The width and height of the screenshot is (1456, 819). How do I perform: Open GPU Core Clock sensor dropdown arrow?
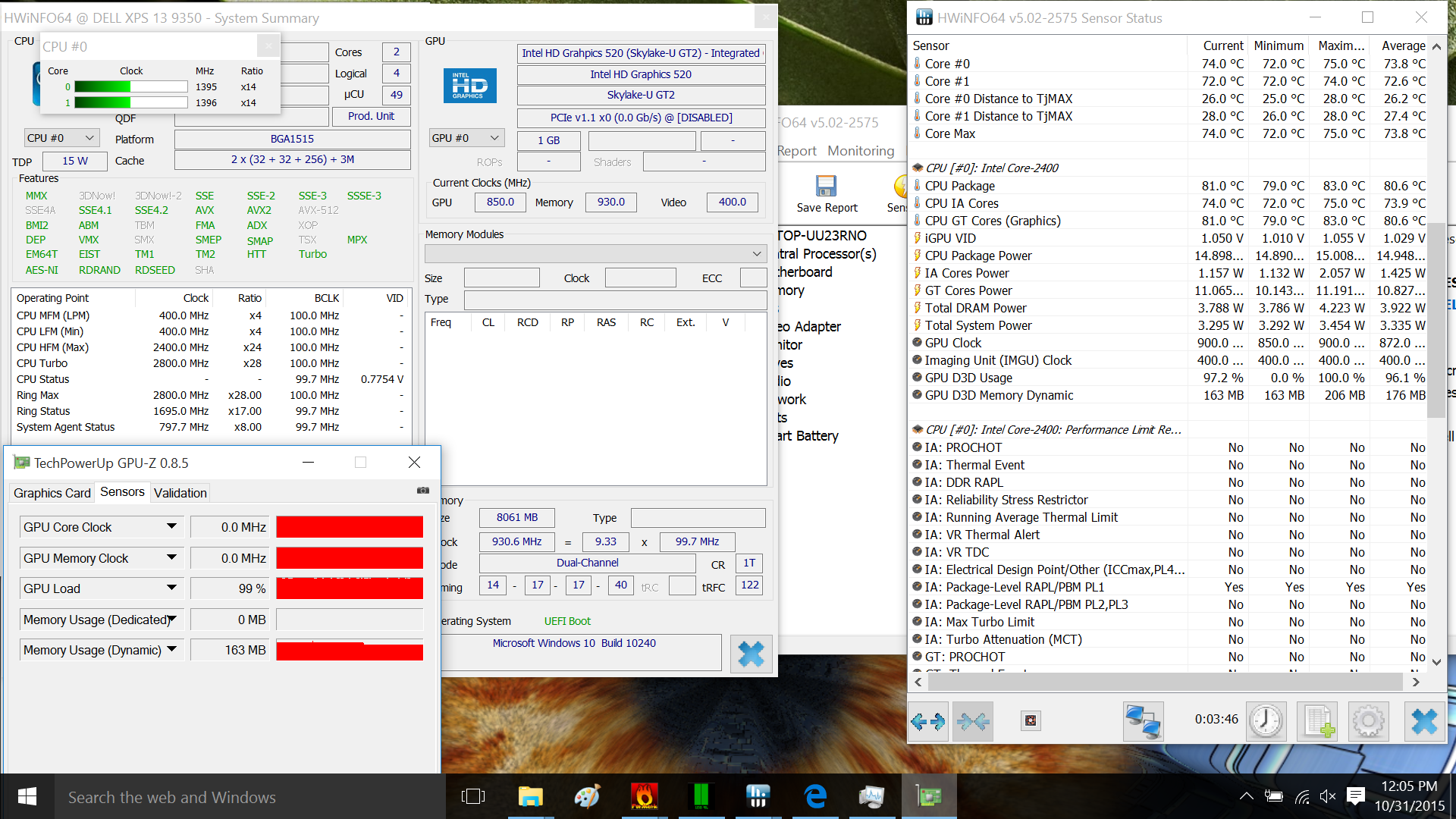172,526
